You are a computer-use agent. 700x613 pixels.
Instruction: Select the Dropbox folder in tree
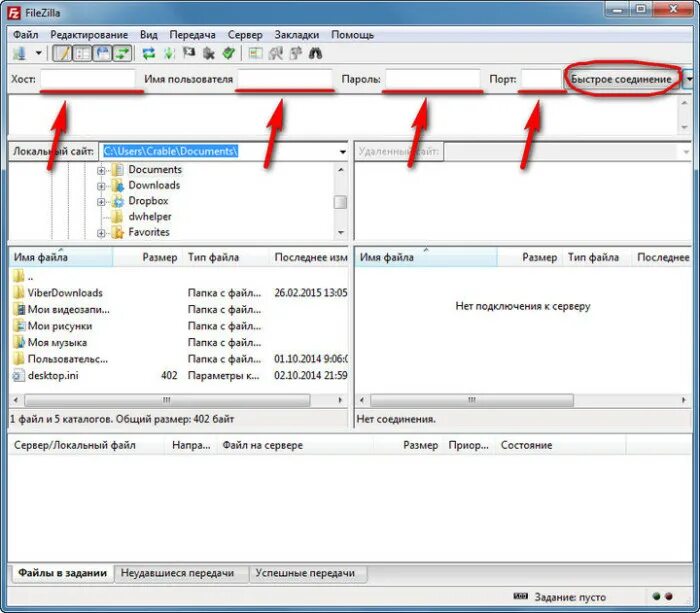pos(148,201)
